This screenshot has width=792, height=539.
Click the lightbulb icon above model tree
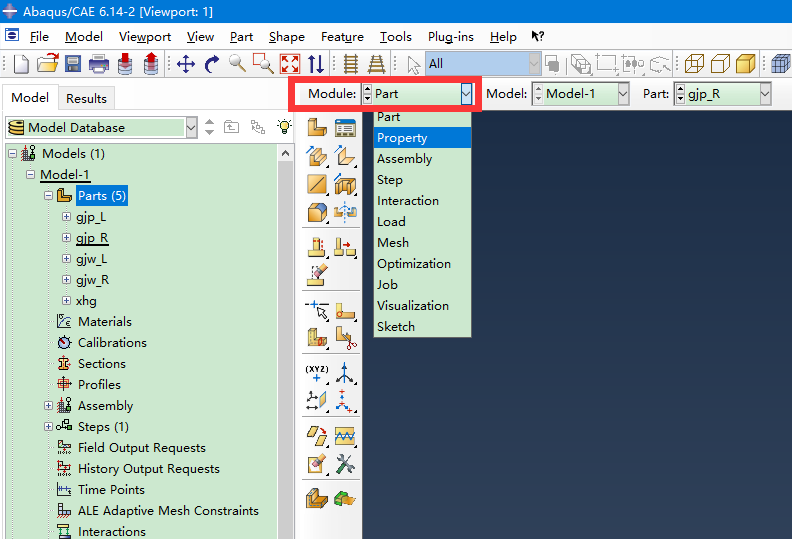point(285,127)
